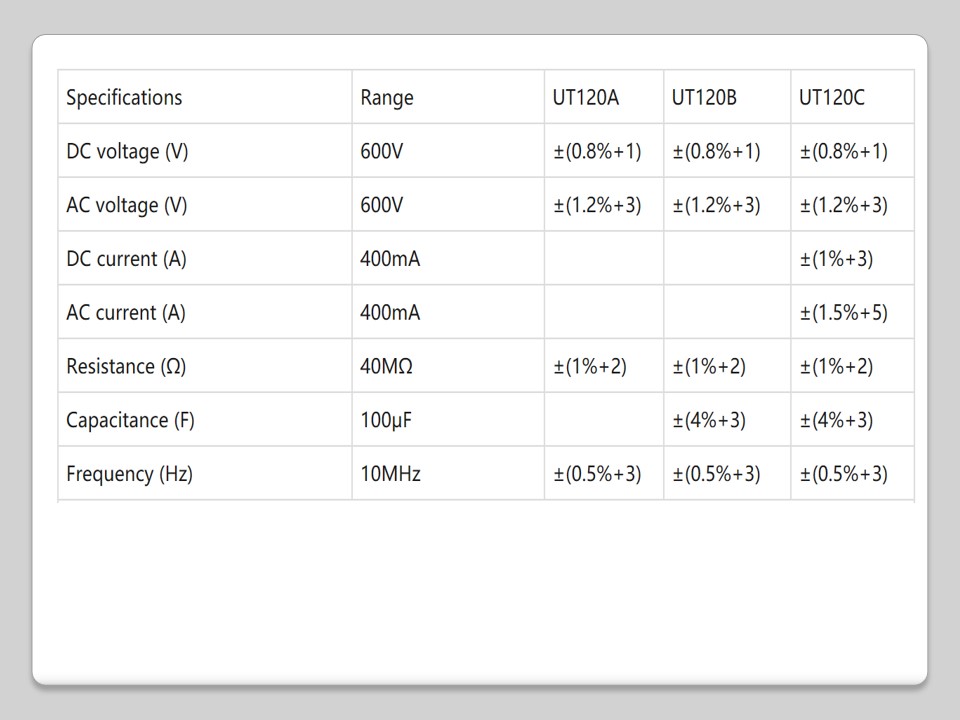Click the 10MHz range cell
The image size is (960, 720).
[x=390, y=474]
